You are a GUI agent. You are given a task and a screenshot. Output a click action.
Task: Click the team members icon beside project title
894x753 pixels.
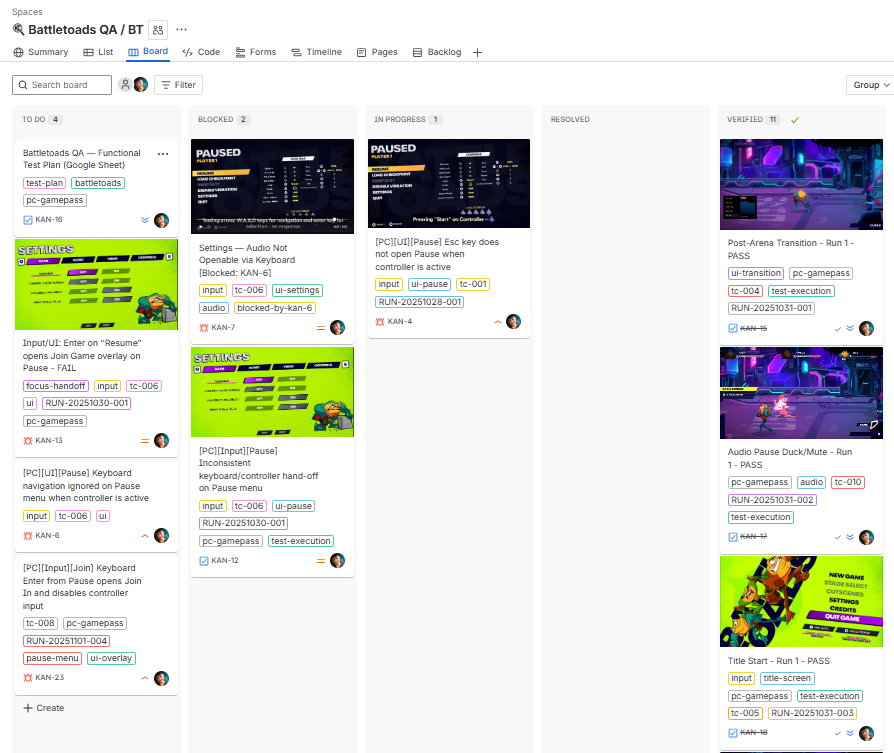pyautogui.click(x=158, y=30)
